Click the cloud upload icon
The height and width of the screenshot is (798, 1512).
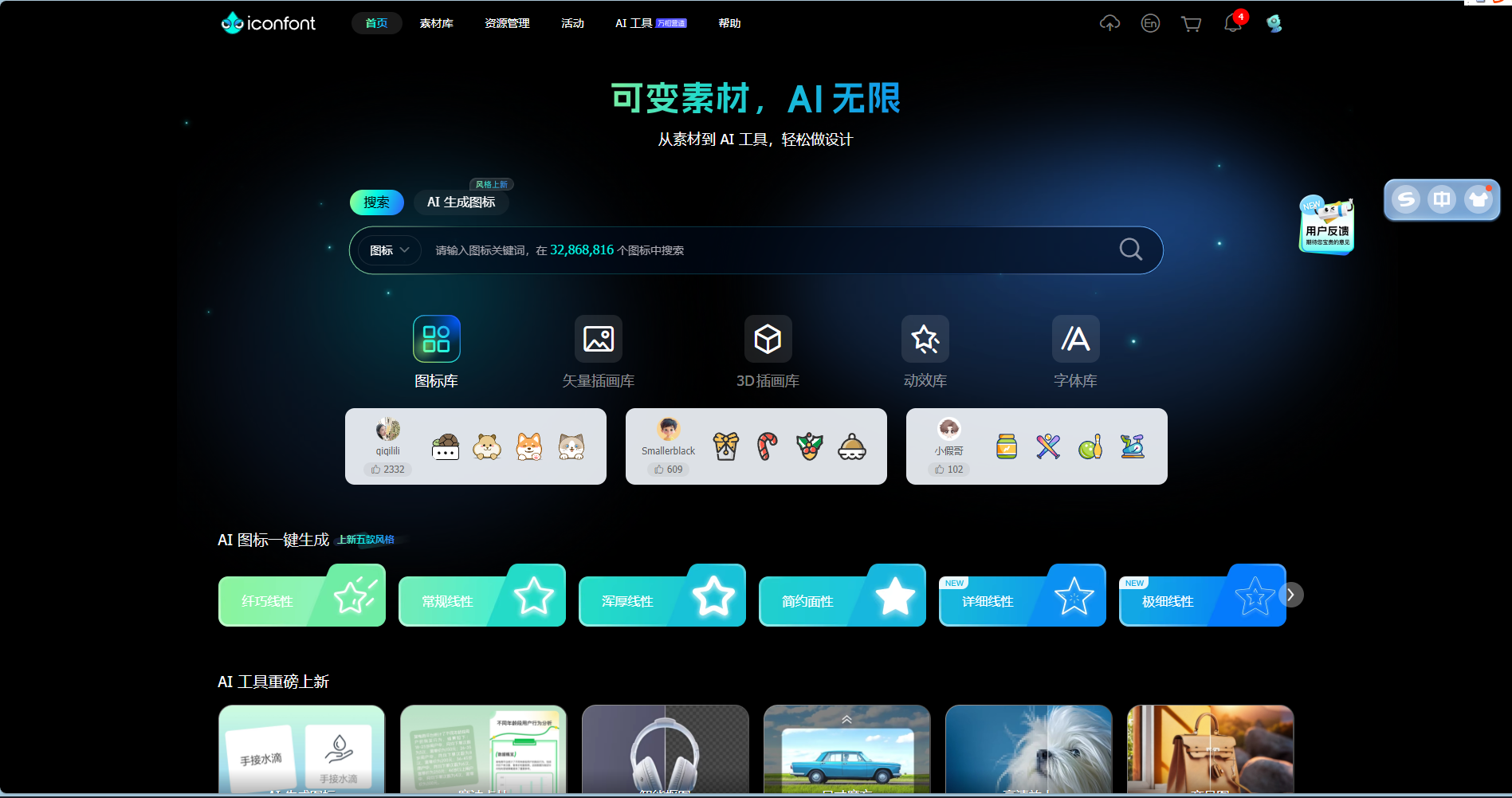point(1109,23)
